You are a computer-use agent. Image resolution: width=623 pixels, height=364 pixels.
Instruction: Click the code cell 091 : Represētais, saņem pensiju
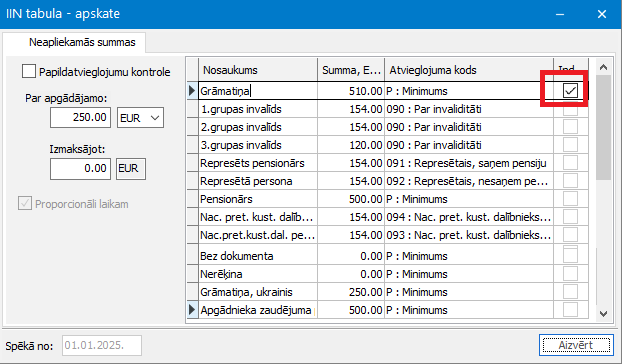coord(469,163)
